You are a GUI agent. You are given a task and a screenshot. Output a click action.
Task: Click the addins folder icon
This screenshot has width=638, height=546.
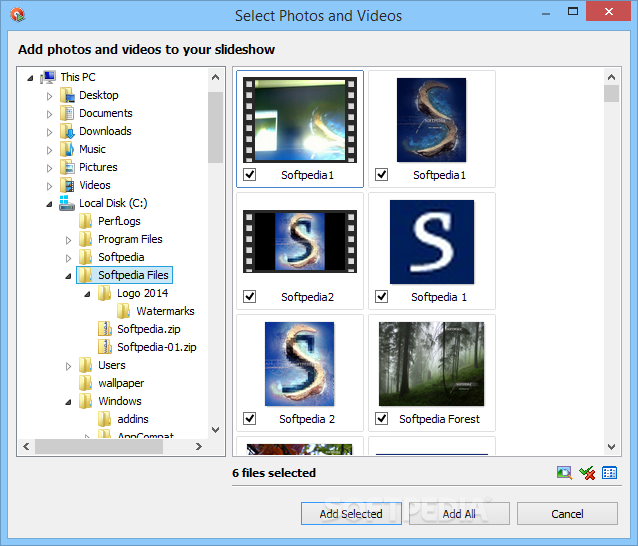(105, 419)
